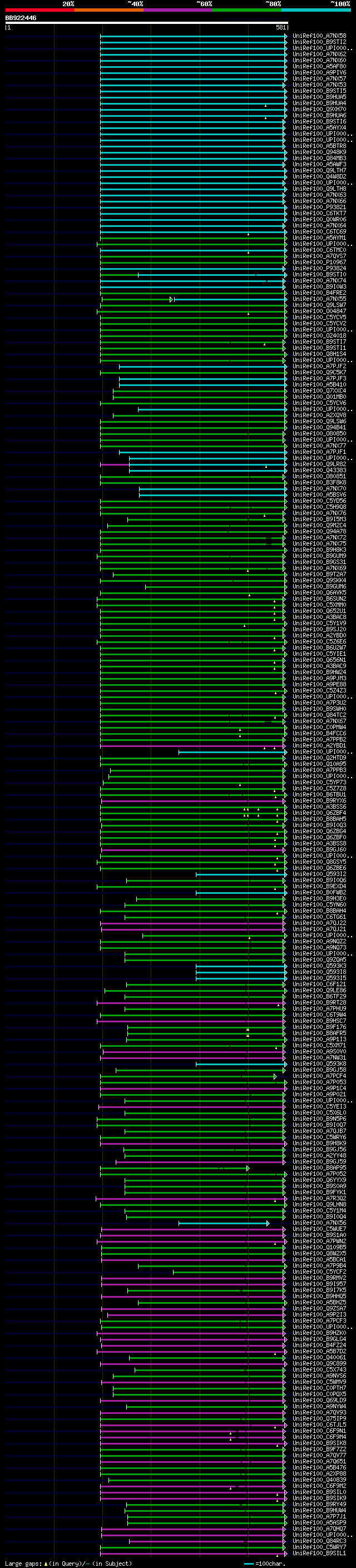Select the UniRef100_B9HUA5 label
The image size is (356, 1568).
[319, 97]
